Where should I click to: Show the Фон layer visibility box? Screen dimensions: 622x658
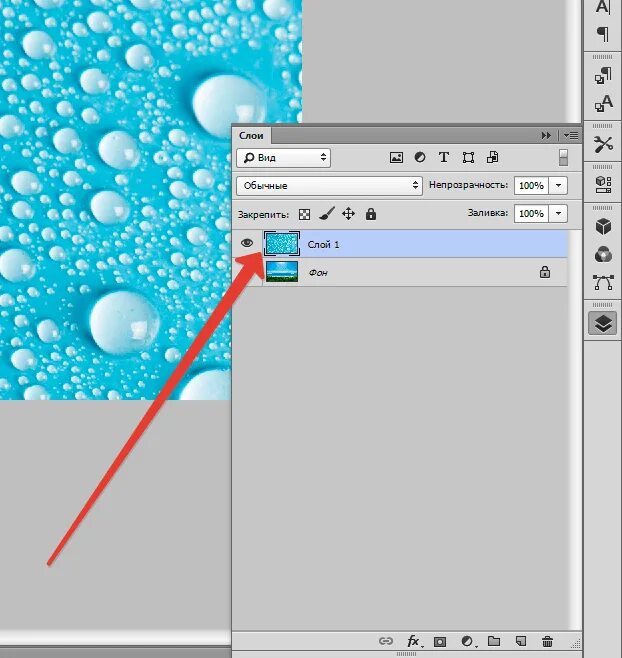[247, 272]
